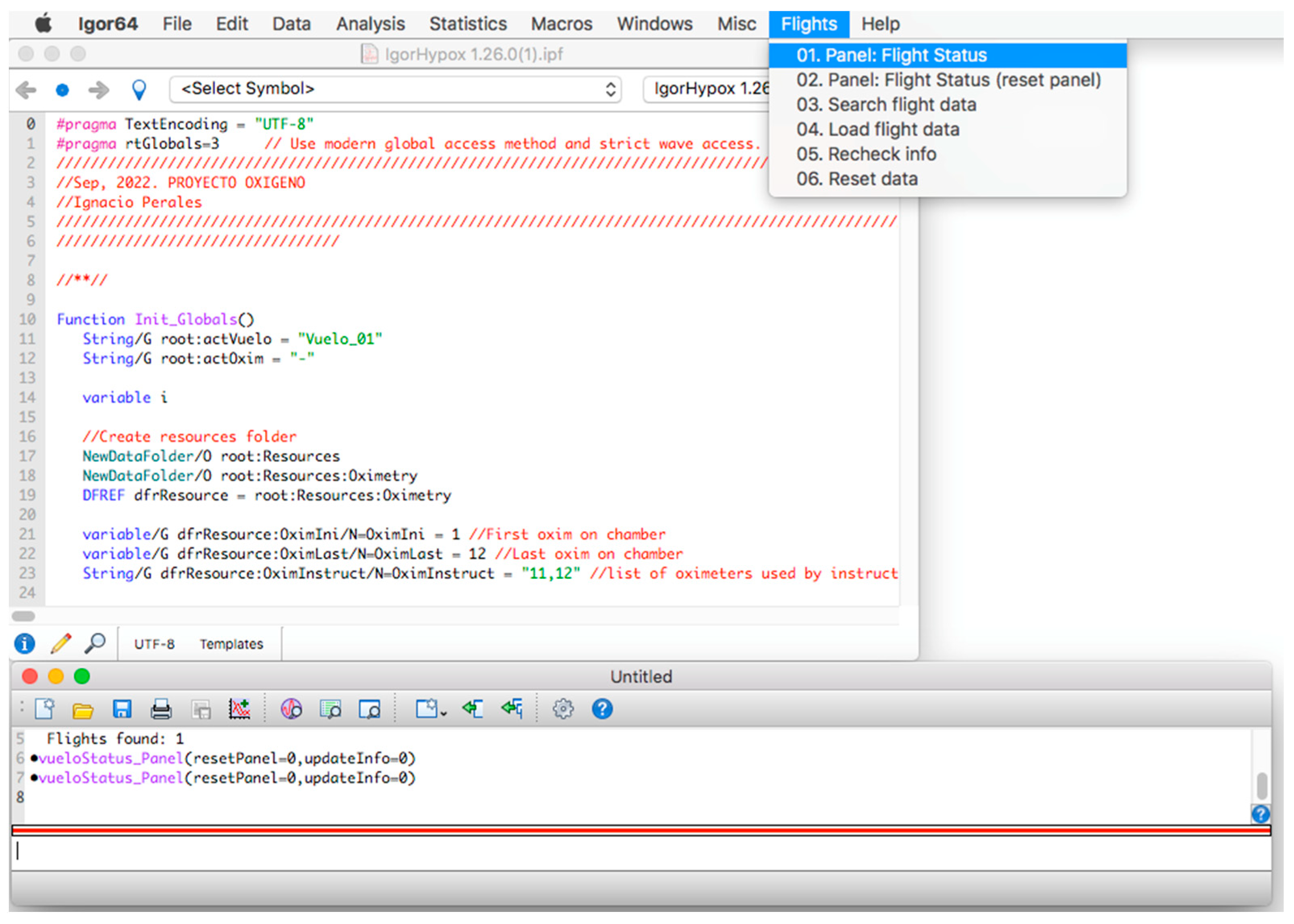Click the new experiment icon in toolbar
The width and height of the screenshot is (1294, 924).
tap(44, 709)
